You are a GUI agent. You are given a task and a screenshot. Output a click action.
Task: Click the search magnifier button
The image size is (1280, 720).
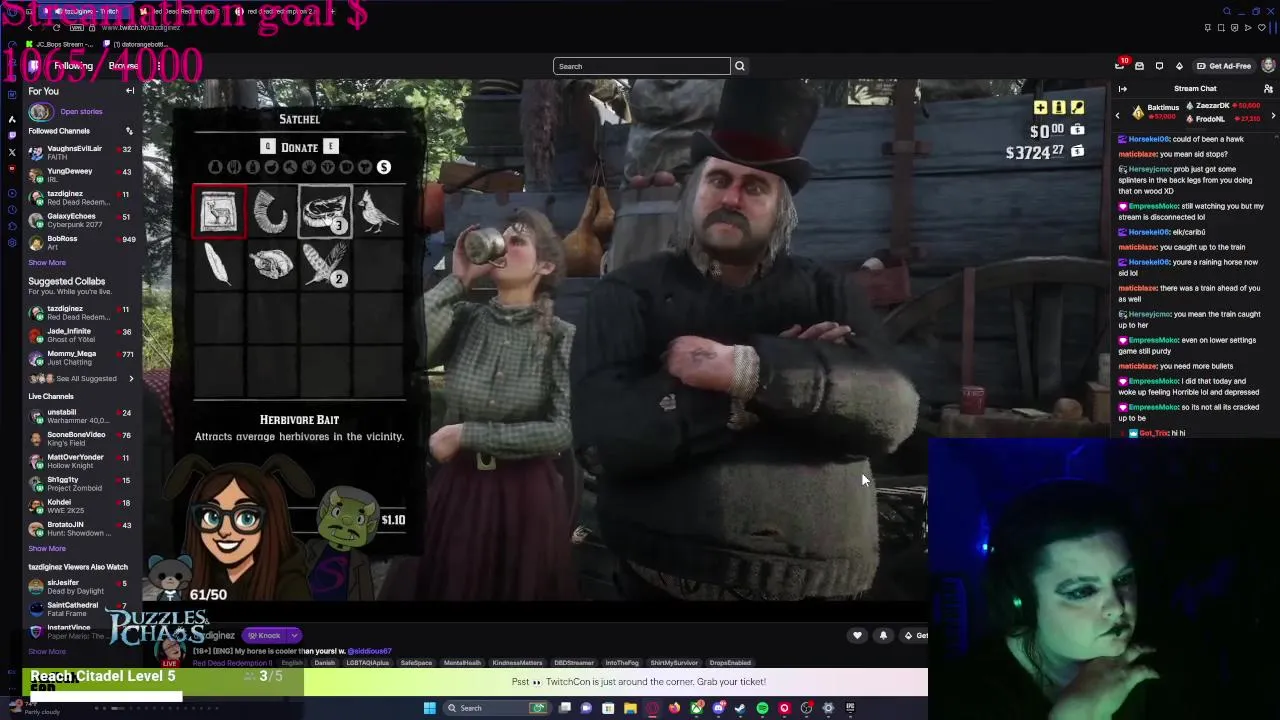coord(740,66)
